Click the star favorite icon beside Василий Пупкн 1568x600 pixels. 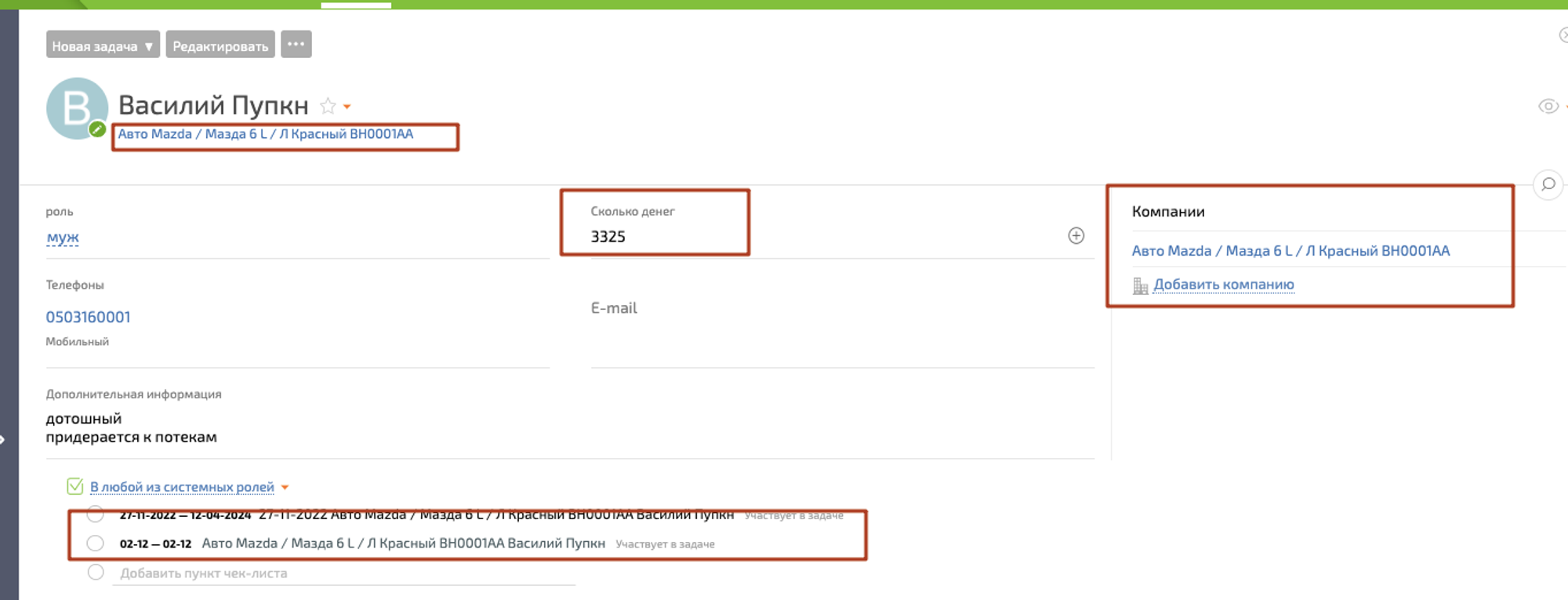[x=328, y=106]
